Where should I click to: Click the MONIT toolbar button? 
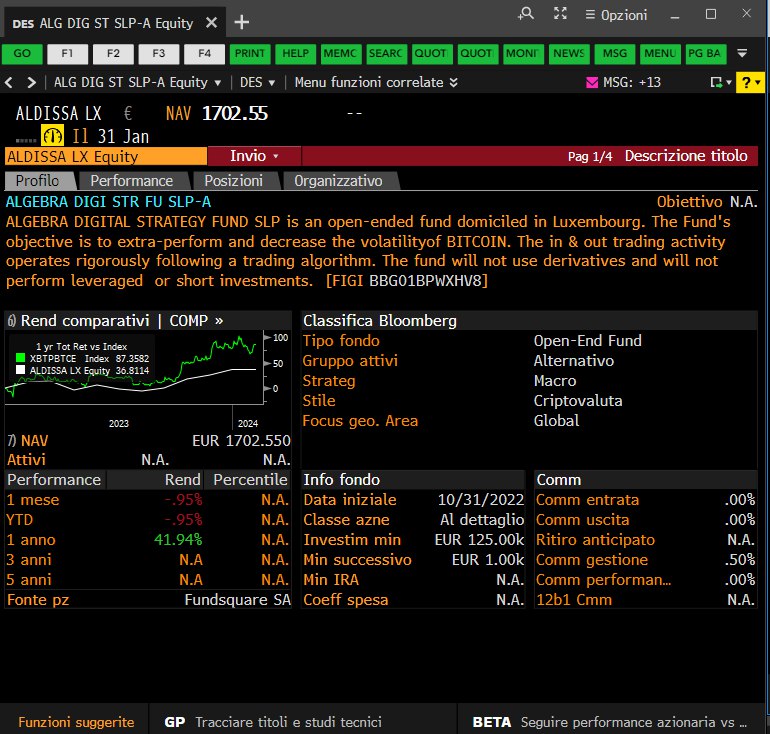pos(522,54)
